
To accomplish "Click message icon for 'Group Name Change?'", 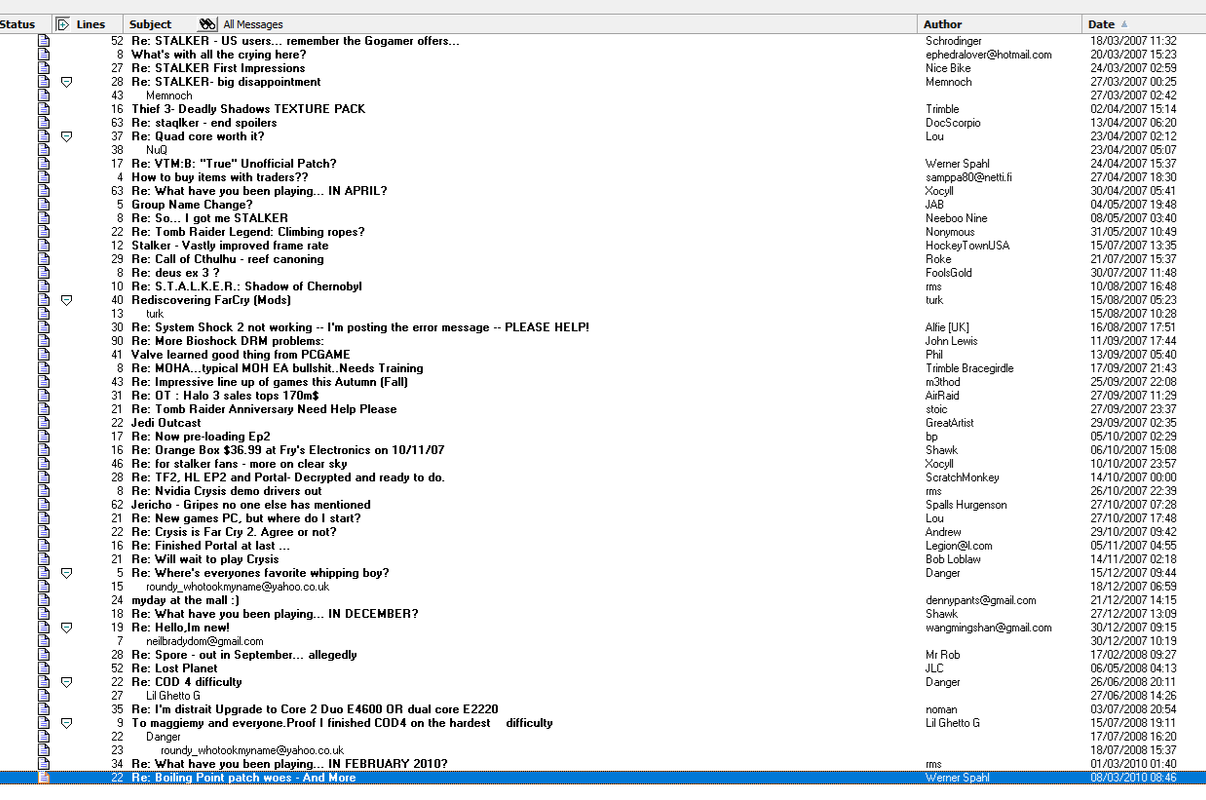I will pyautogui.click(x=43, y=205).
